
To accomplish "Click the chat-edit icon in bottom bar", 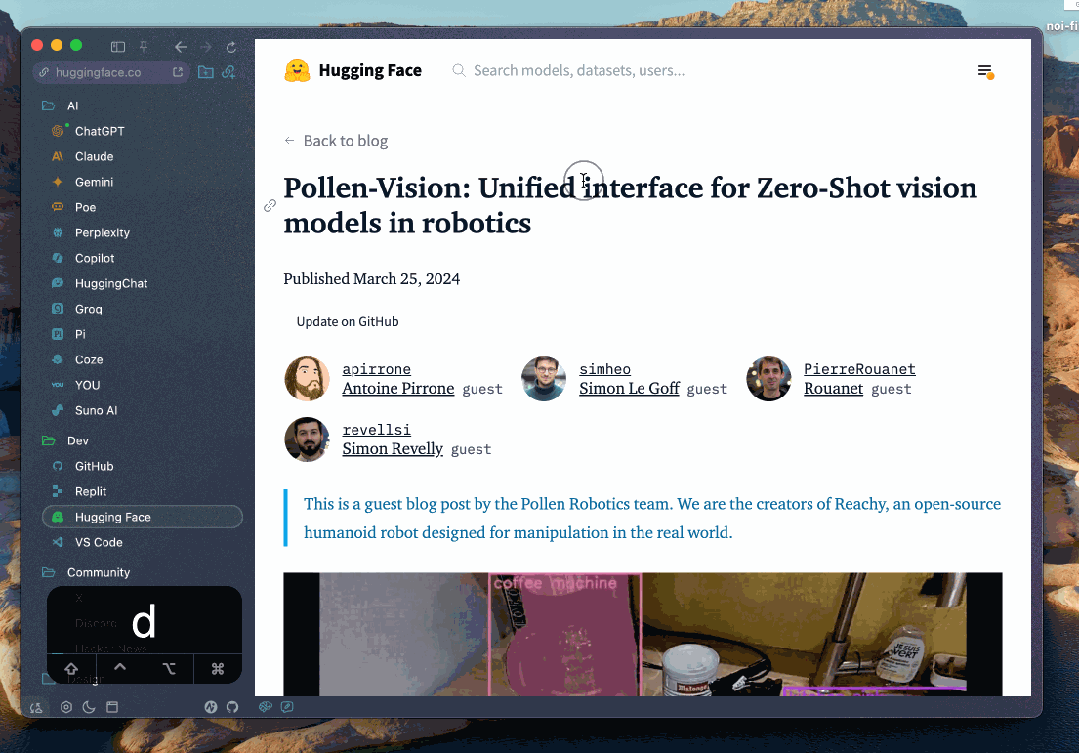I will click(x=287, y=707).
